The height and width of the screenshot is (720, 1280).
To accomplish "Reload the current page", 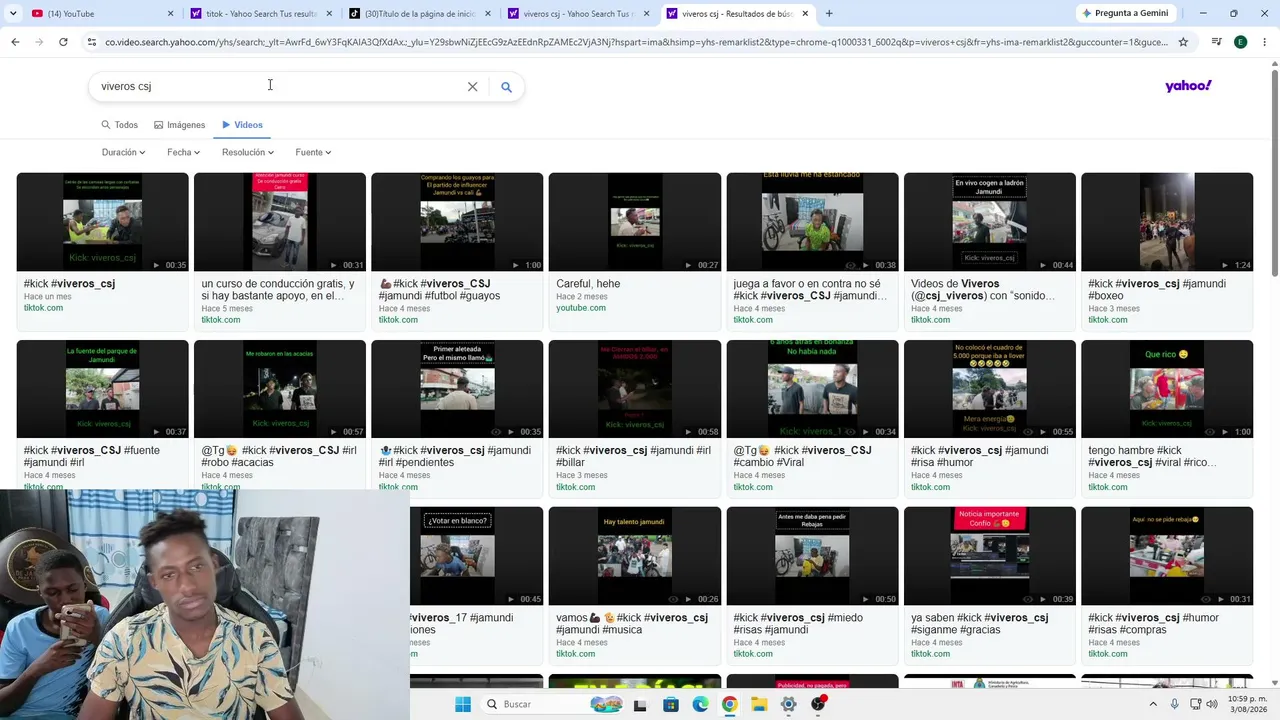I will 63,42.
